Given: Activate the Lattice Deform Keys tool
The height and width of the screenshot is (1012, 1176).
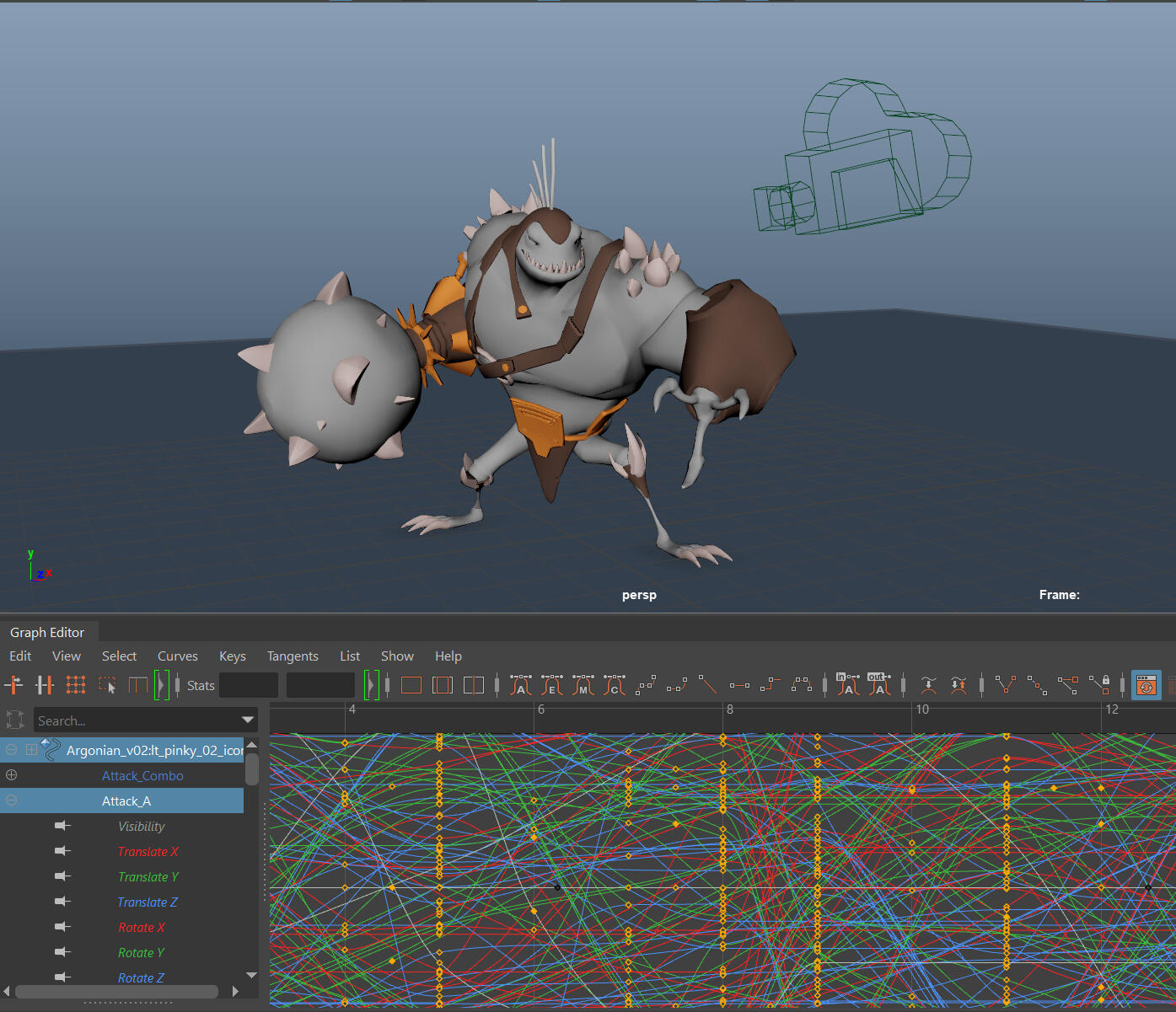Looking at the screenshot, I should coord(76,685).
